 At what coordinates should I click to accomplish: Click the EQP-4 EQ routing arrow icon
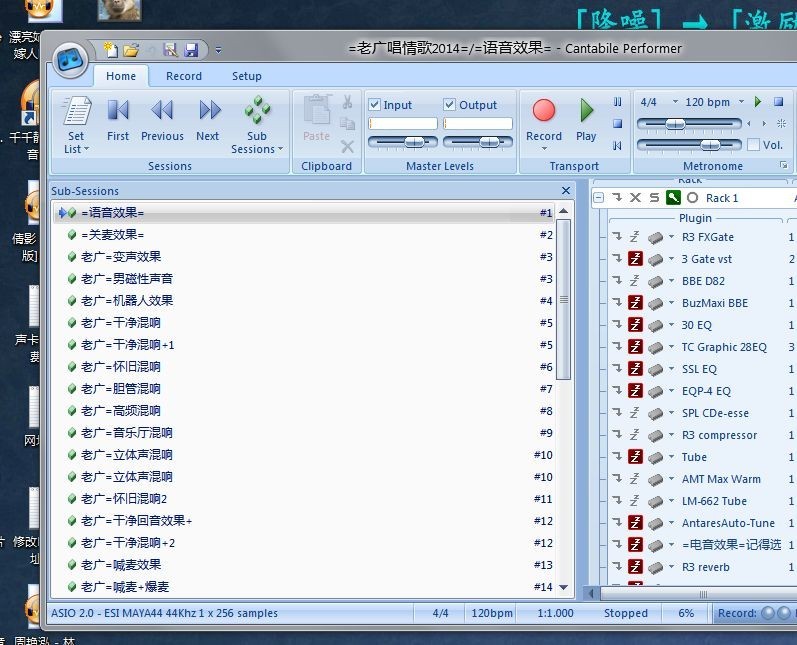[x=617, y=391]
